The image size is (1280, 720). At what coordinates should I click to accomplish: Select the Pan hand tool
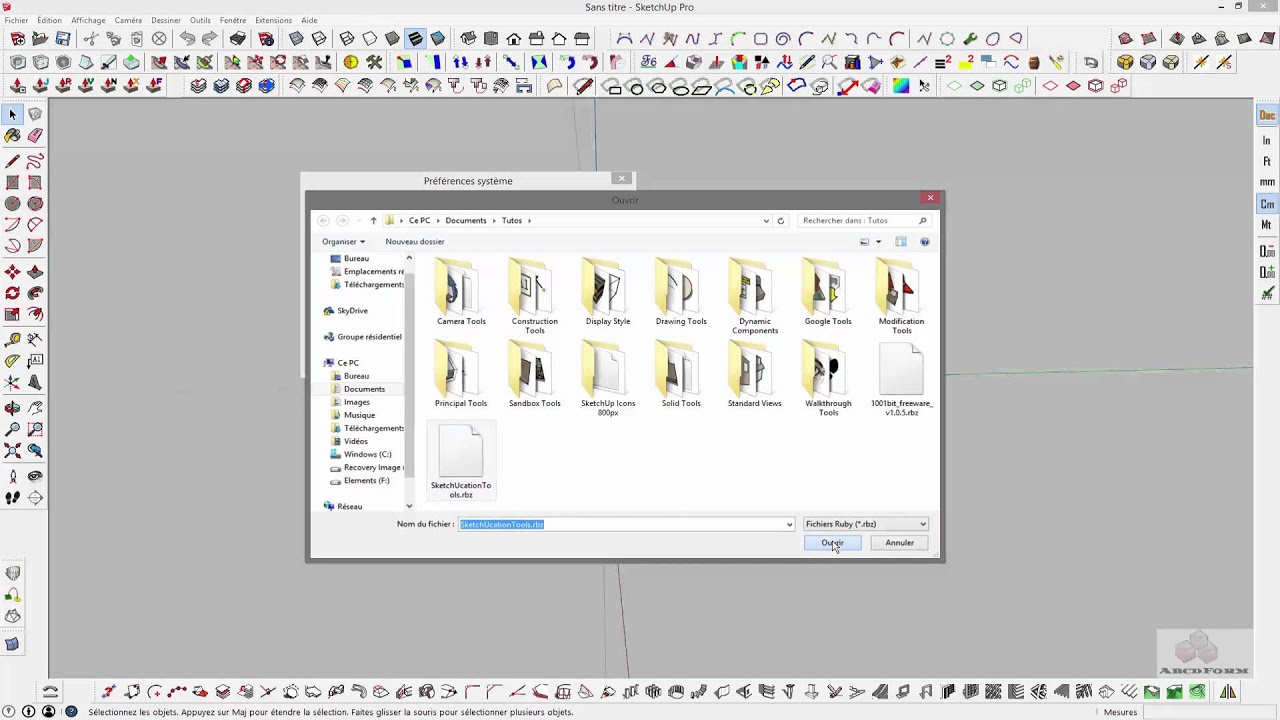(x=35, y=407)
